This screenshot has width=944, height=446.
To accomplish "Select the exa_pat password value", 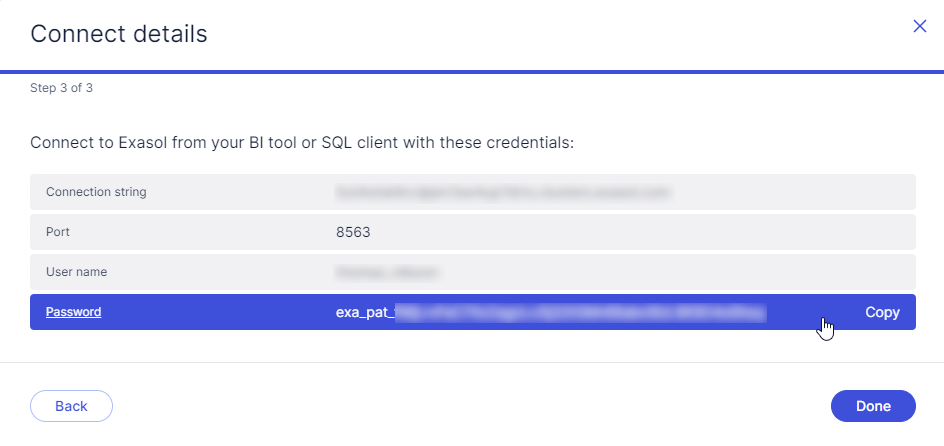I will 550,312.
